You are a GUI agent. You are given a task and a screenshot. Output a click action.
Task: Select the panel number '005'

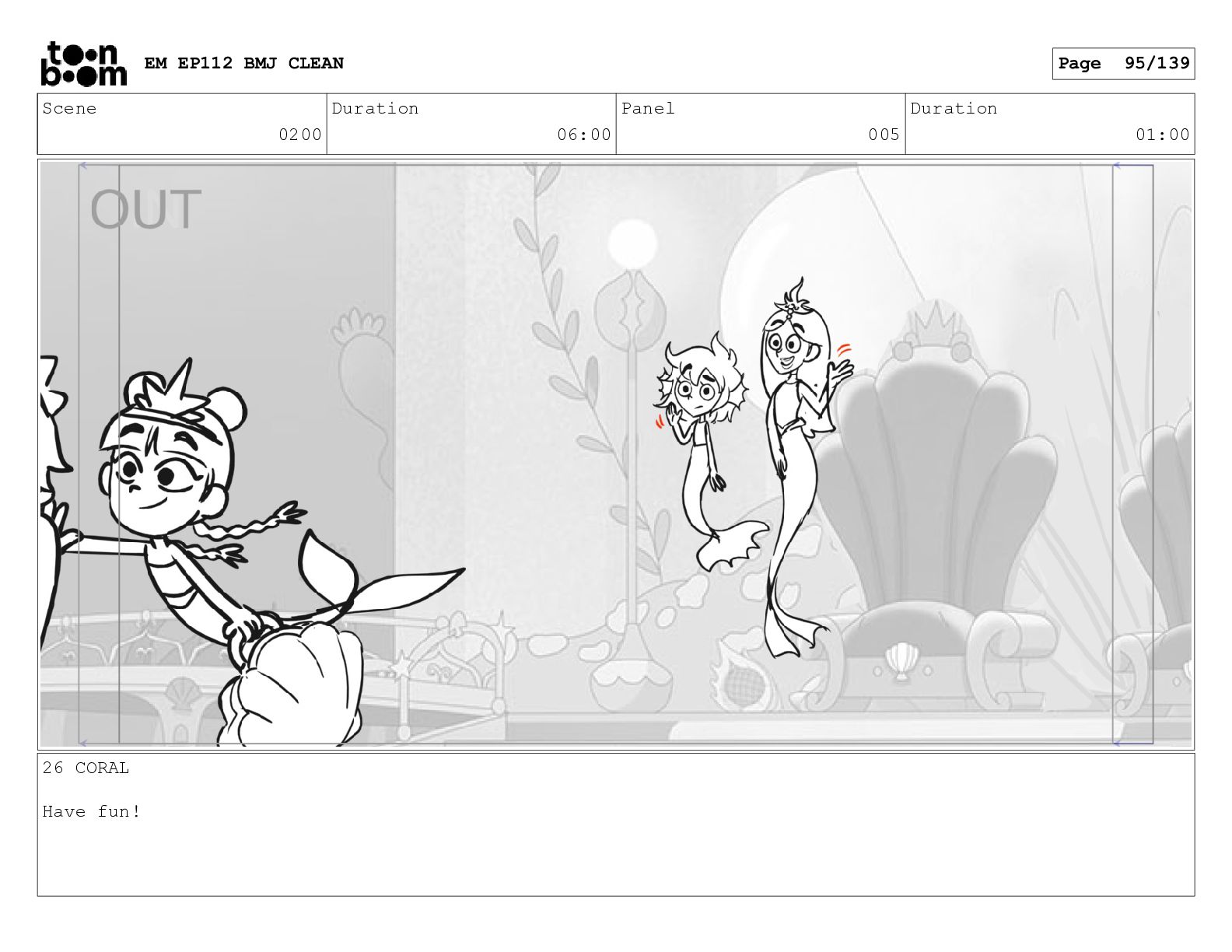[884, 135]
